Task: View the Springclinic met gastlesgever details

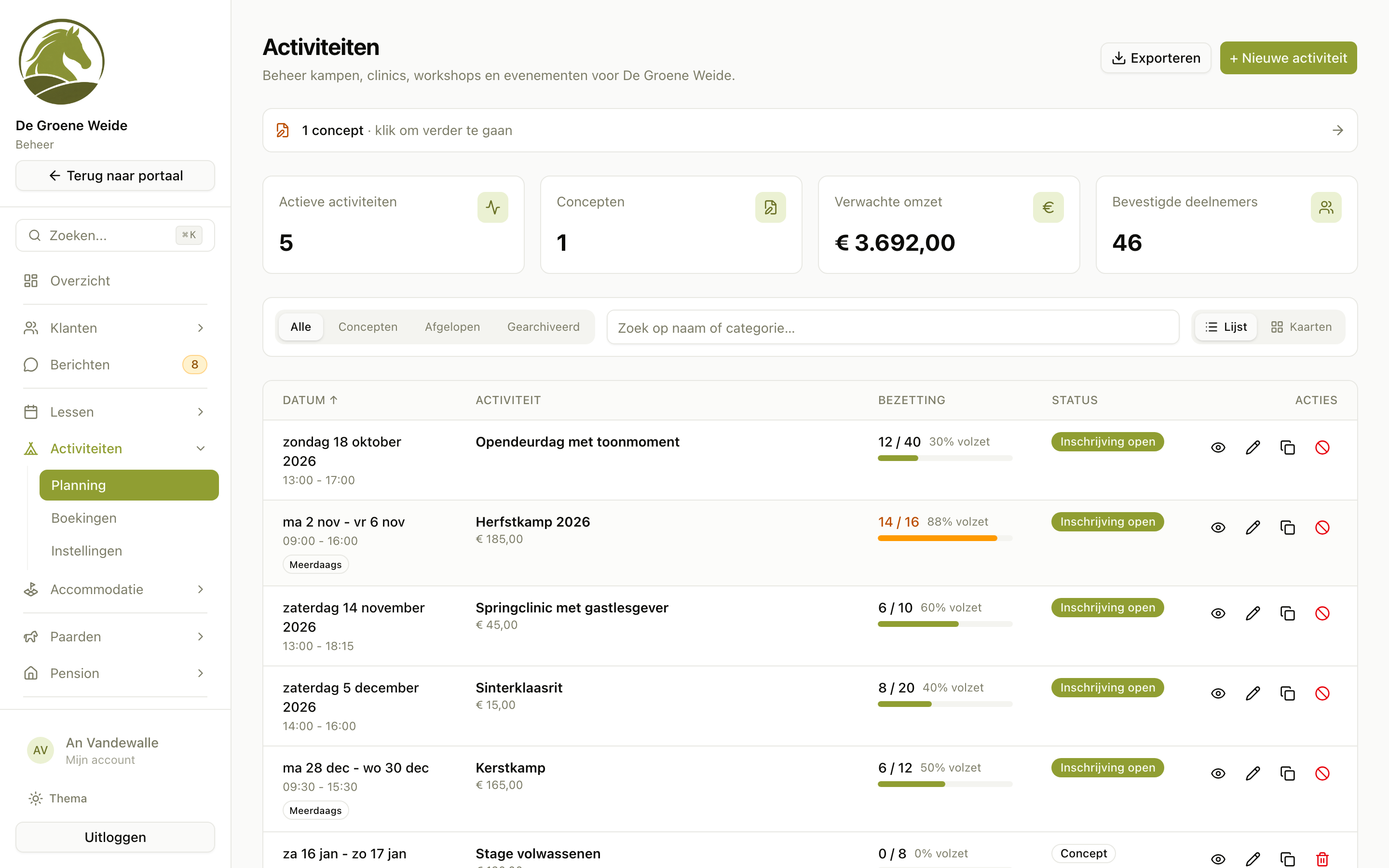Action: pos(1218,614)
